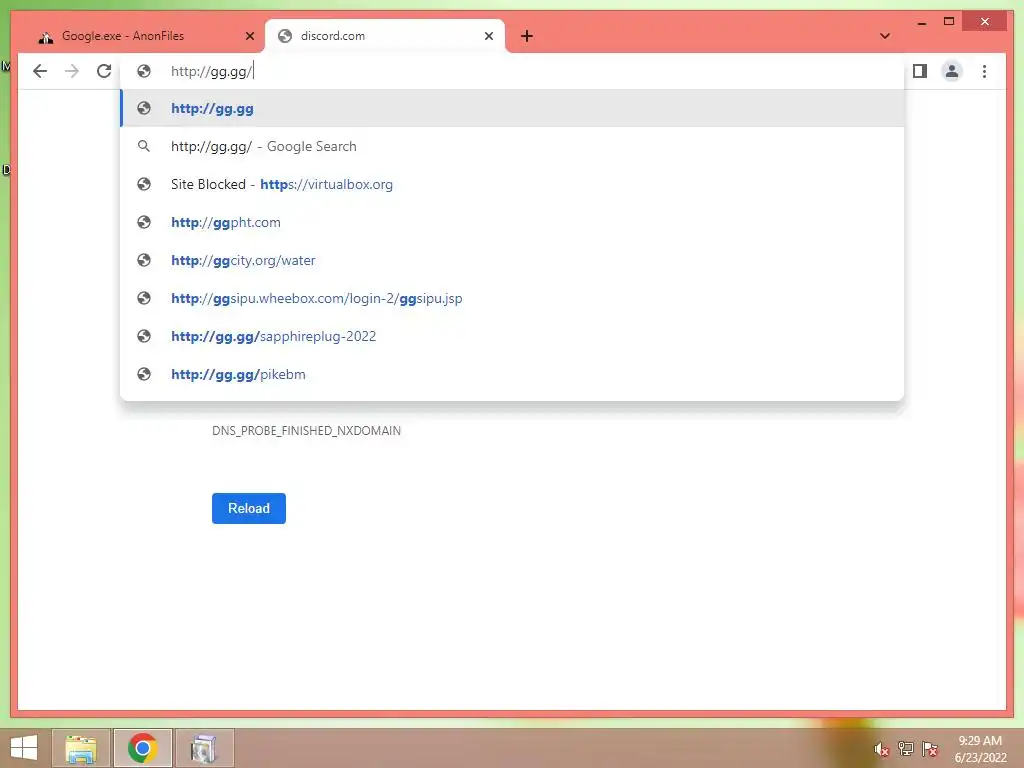Click the forward navigation arrow
The image size is (1024, 768).
point(72,71)
